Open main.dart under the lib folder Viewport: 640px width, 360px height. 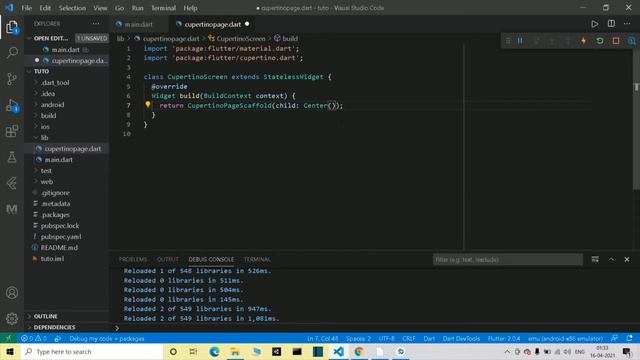[58, 160]
